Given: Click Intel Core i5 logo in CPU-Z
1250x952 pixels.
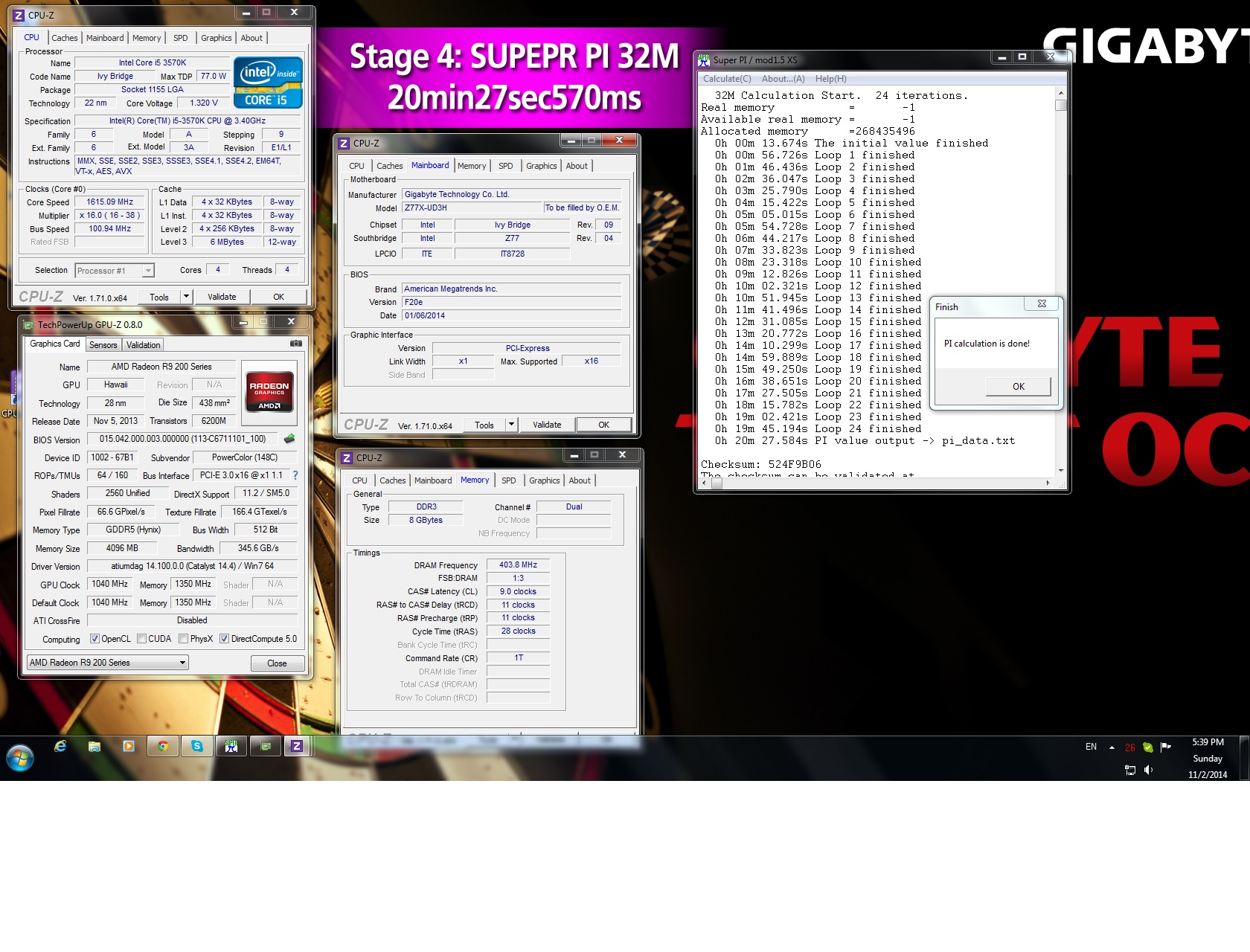Looking at the screenshot, I should pyautogui.click(x=269, y=83).
